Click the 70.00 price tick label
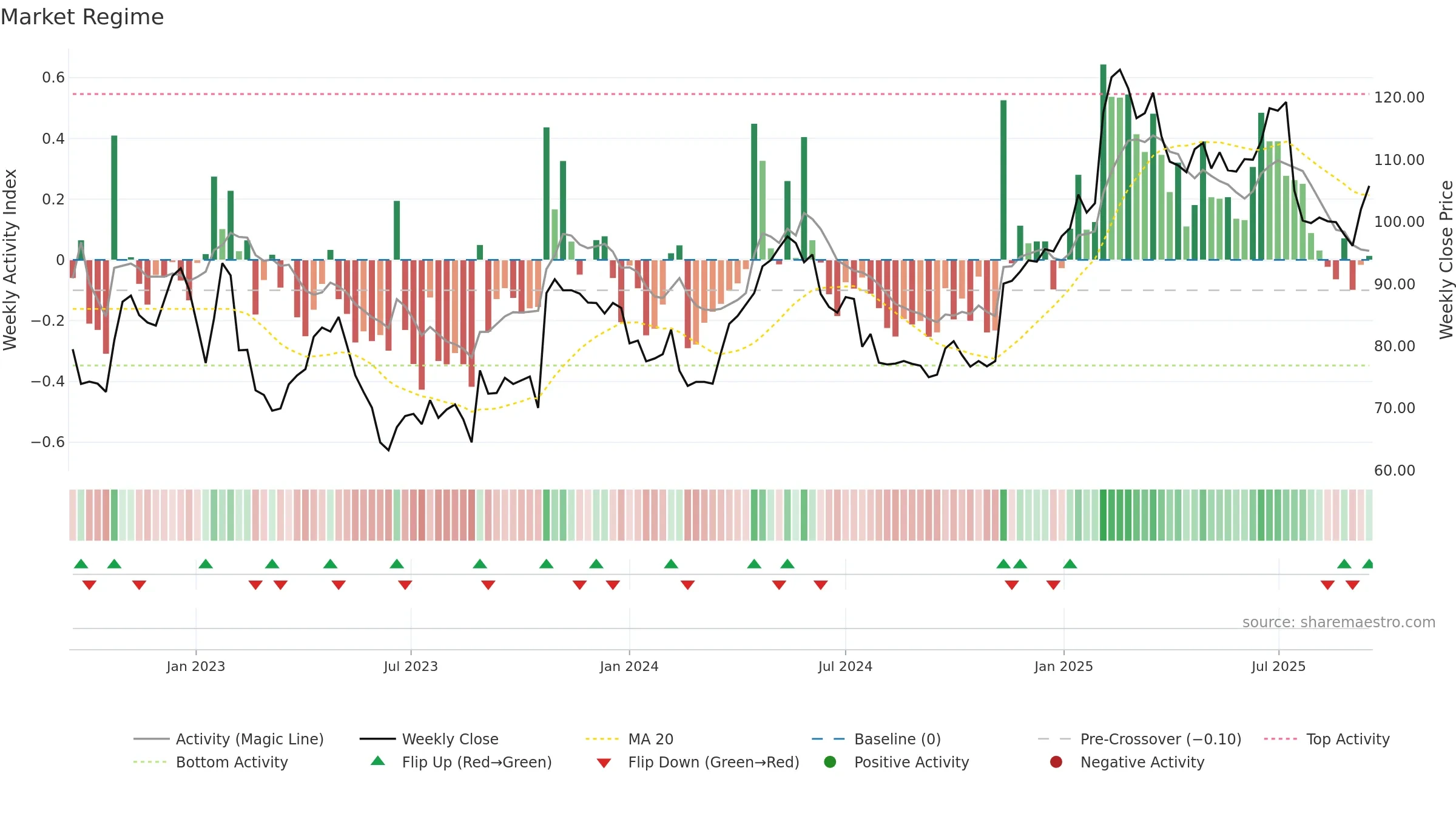The image size is (1456, 819). tap(1394, 408)
